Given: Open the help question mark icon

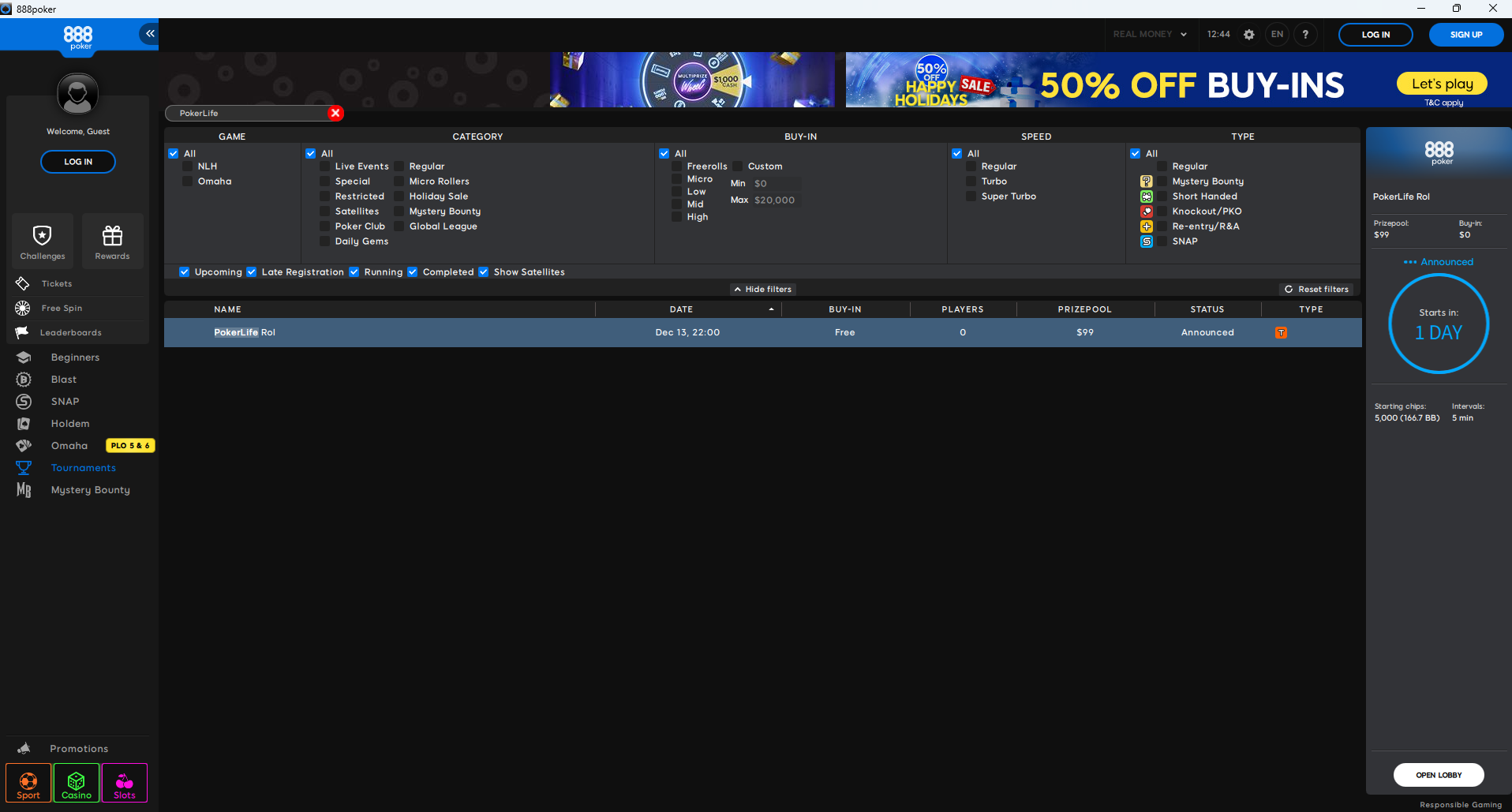Looking at the screenshot, I should [x=1305, y=34].
